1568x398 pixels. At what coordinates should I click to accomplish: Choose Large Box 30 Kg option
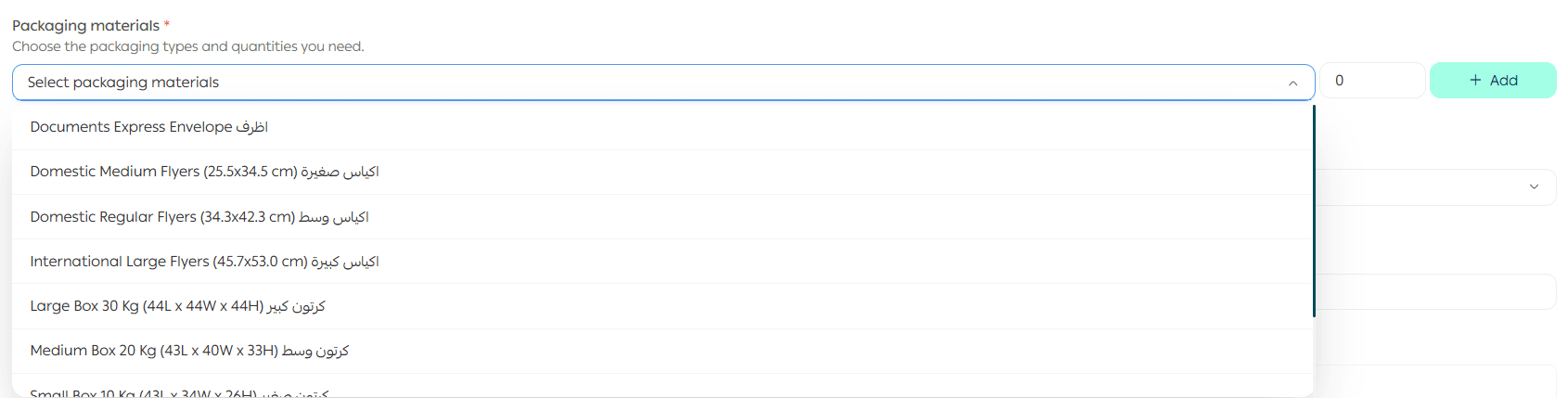click(177, 306)
